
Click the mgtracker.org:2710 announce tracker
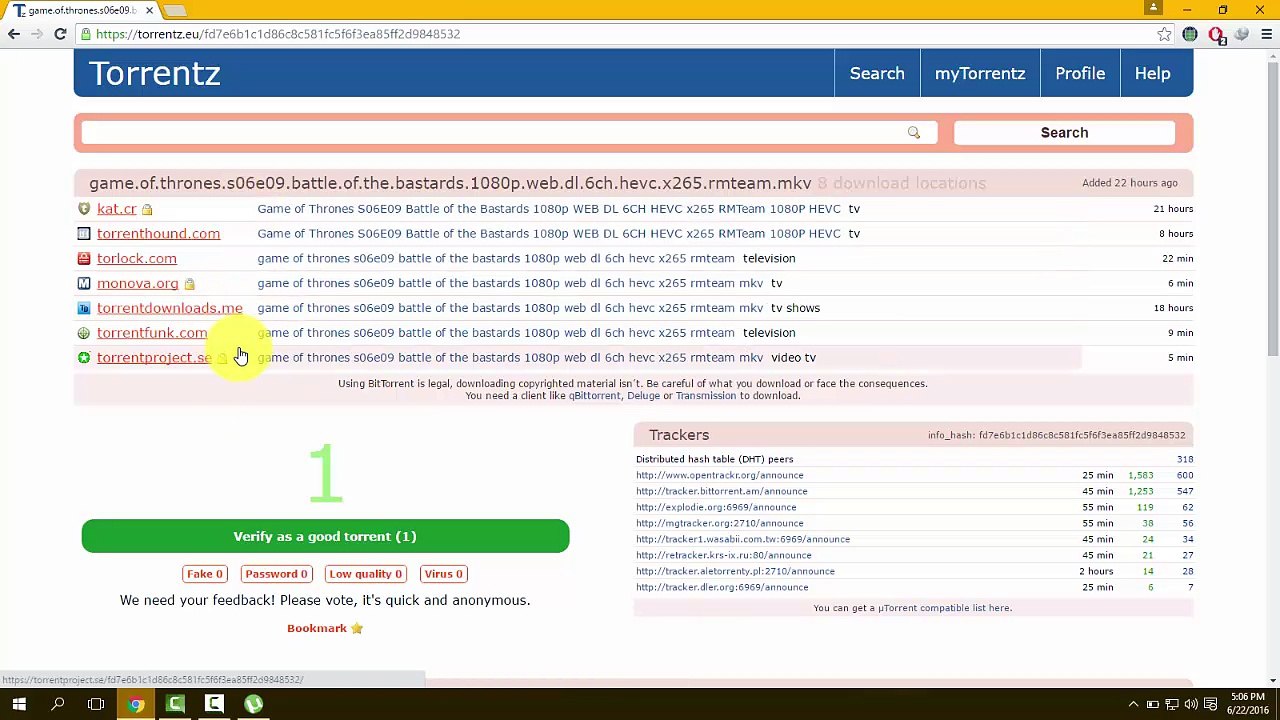click(720, 524)
